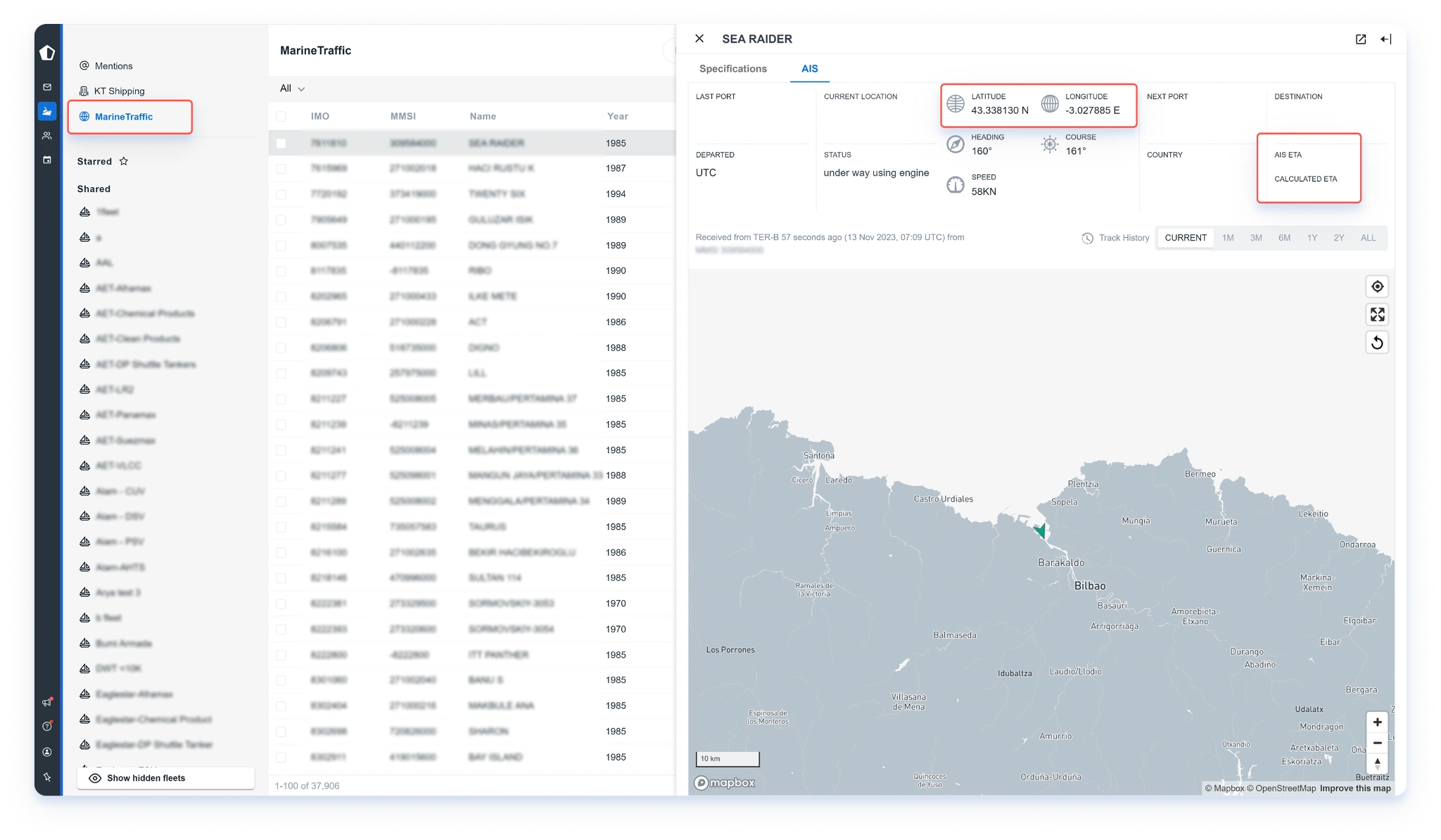Click the course ship-wheel icon
The width and height of the screenshot is (1441, 840).
1049,144
